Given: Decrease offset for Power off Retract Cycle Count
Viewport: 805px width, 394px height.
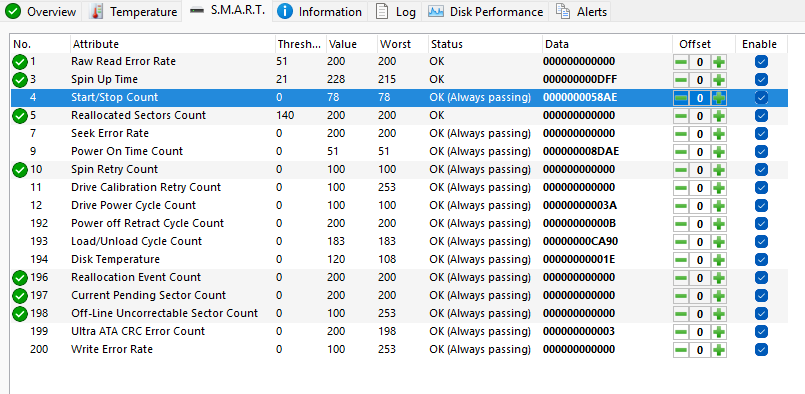Looking at the screenshot, I should (681, 224).
